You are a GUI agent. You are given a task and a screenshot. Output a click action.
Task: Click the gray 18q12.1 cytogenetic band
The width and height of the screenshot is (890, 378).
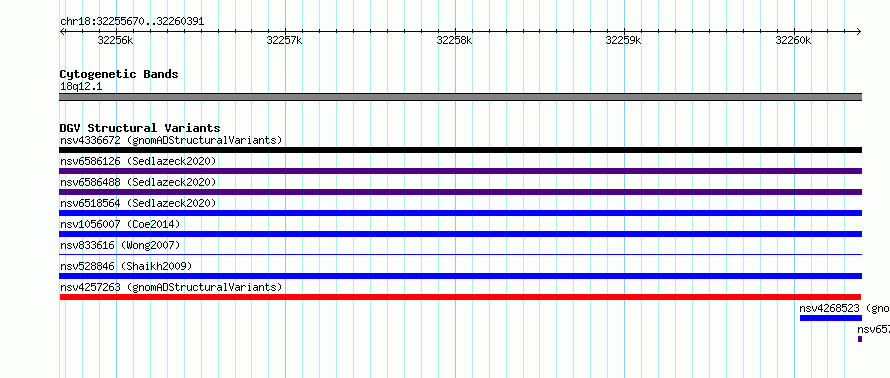(x=460, y=97)
